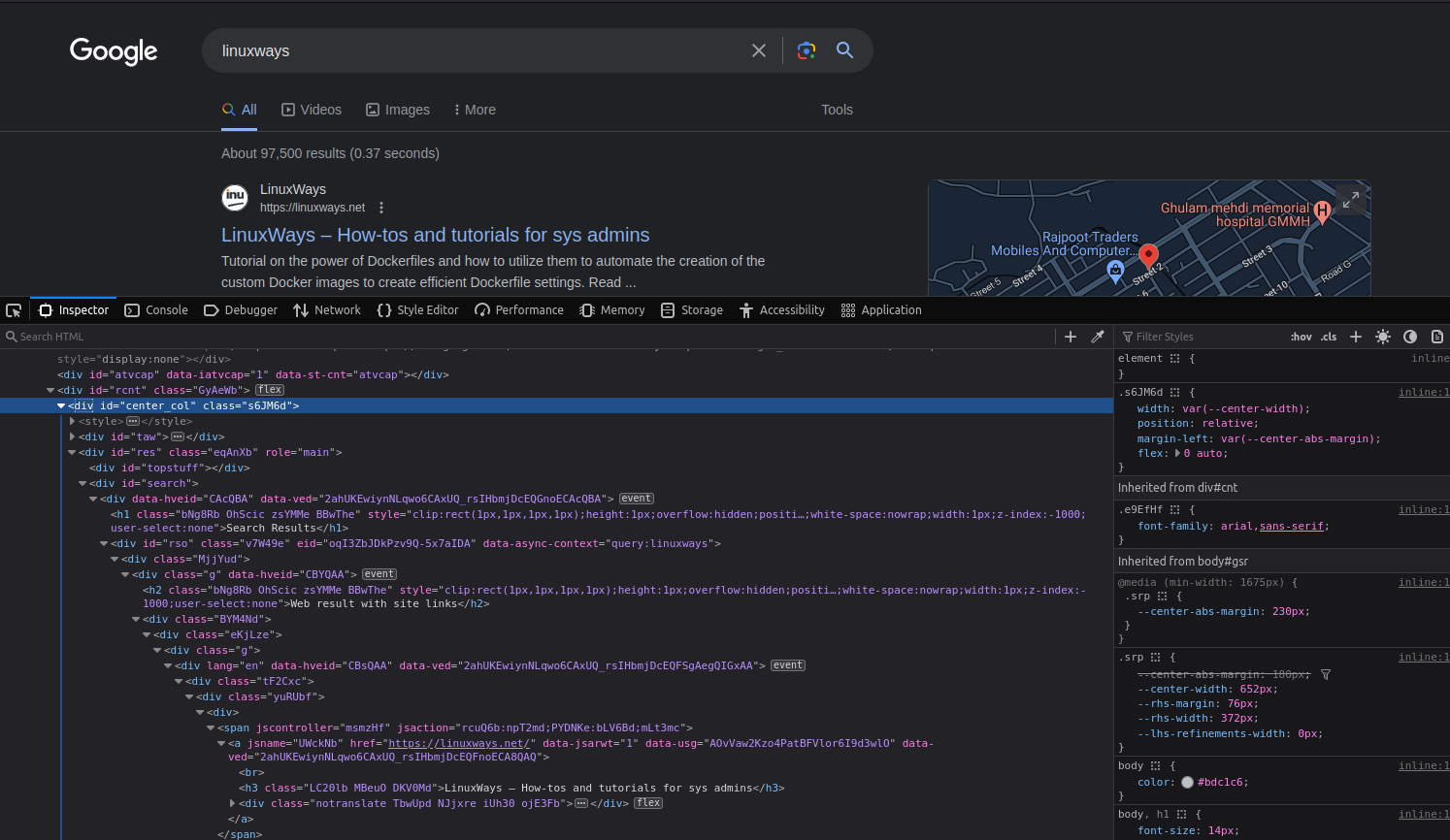Click the hospital marker on the map
Image resolution: width=1450 pixels, height=840 pixels.
point(1322,211)
